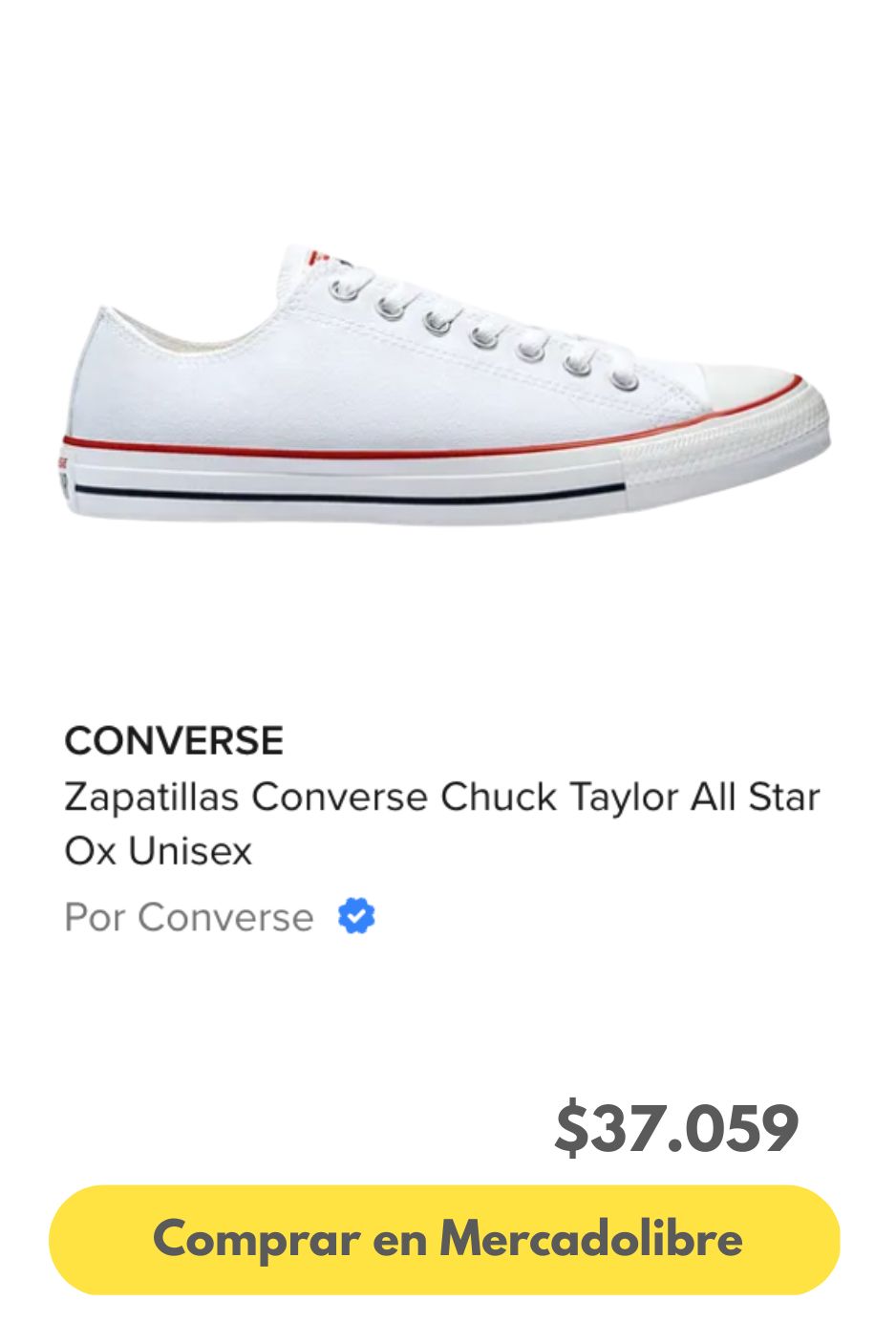Open the Por Converse seller link
Viewport: 896px width, 1343px height.
[188, 917]
